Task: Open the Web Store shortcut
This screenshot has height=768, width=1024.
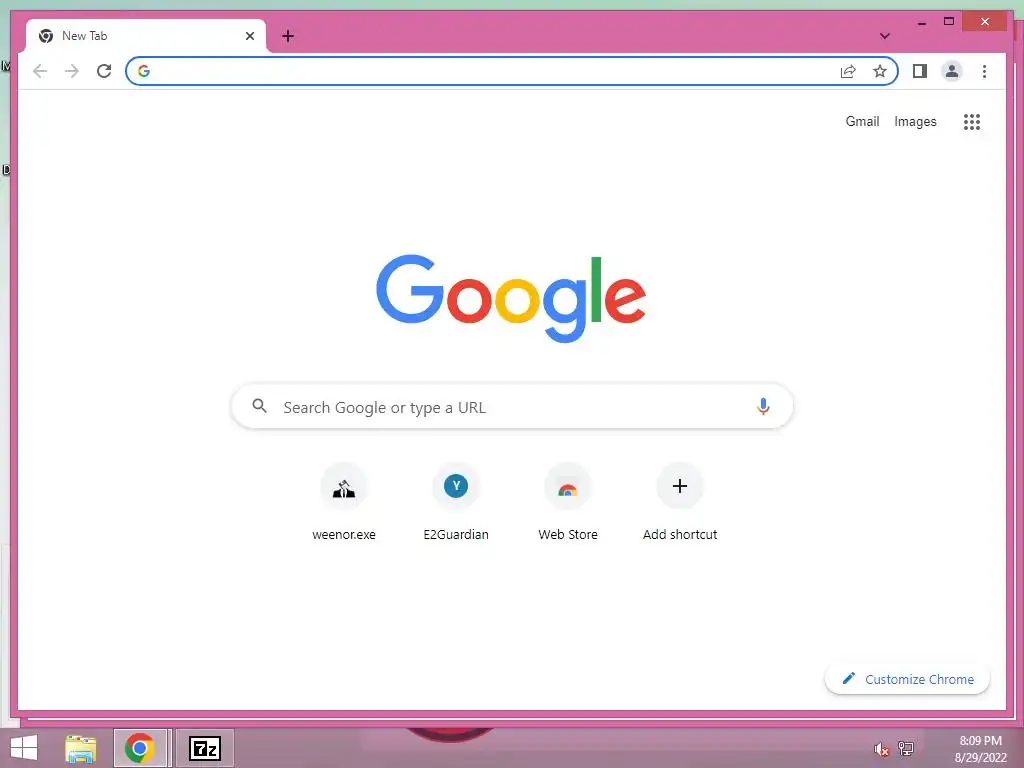Action: click(568, 502)
